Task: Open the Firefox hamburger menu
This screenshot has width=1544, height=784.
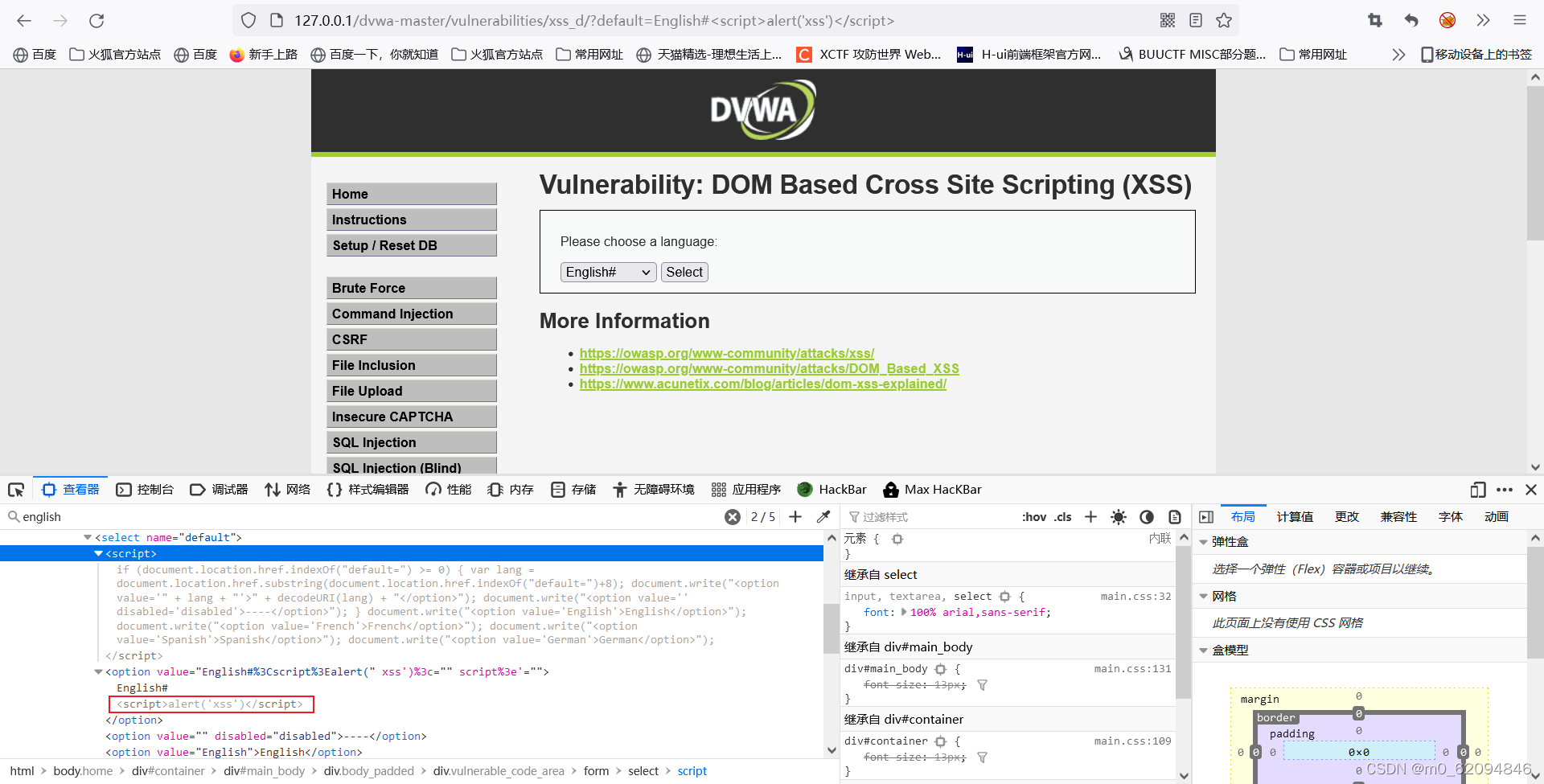Action: [1519, 21]
